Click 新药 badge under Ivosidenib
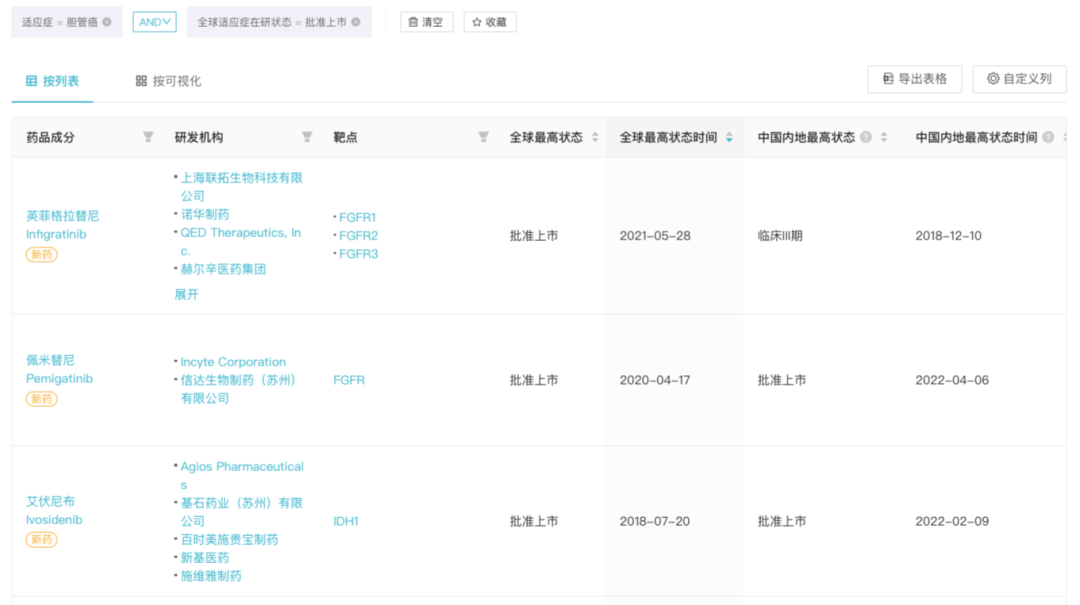The width and height of the screenshot is (1080, 605). pos(41,540)
